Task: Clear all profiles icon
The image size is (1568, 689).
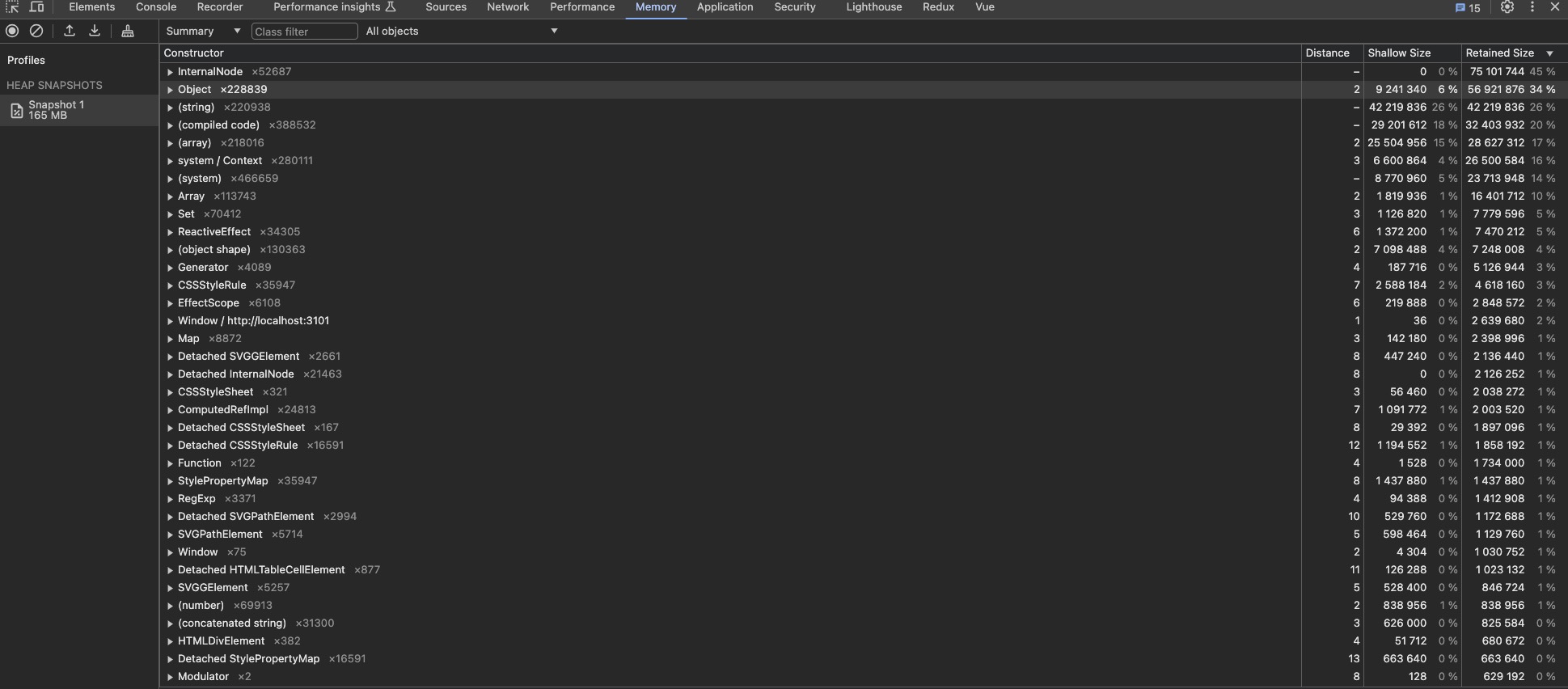Action: tap(36, 31)
